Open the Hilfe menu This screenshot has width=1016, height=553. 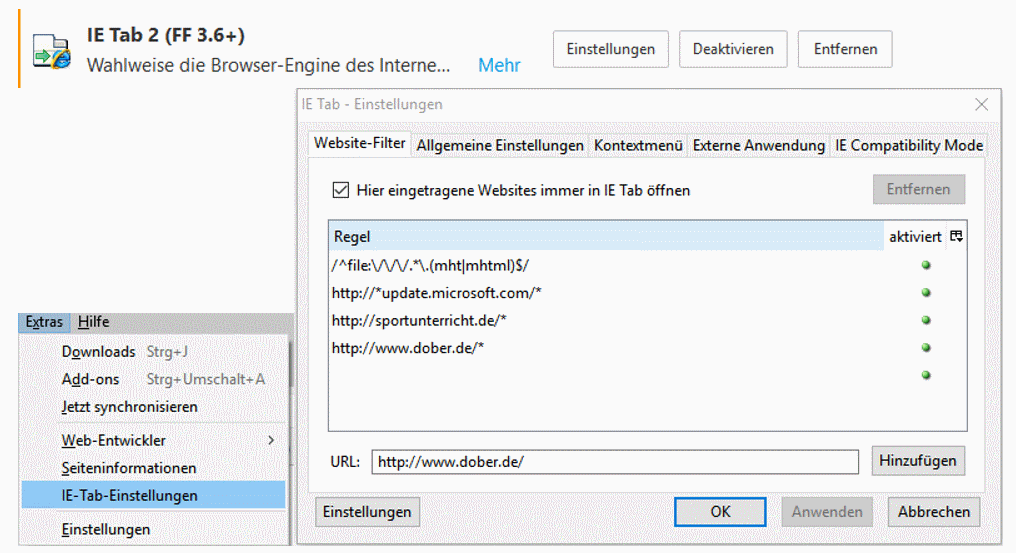[94, 322]
